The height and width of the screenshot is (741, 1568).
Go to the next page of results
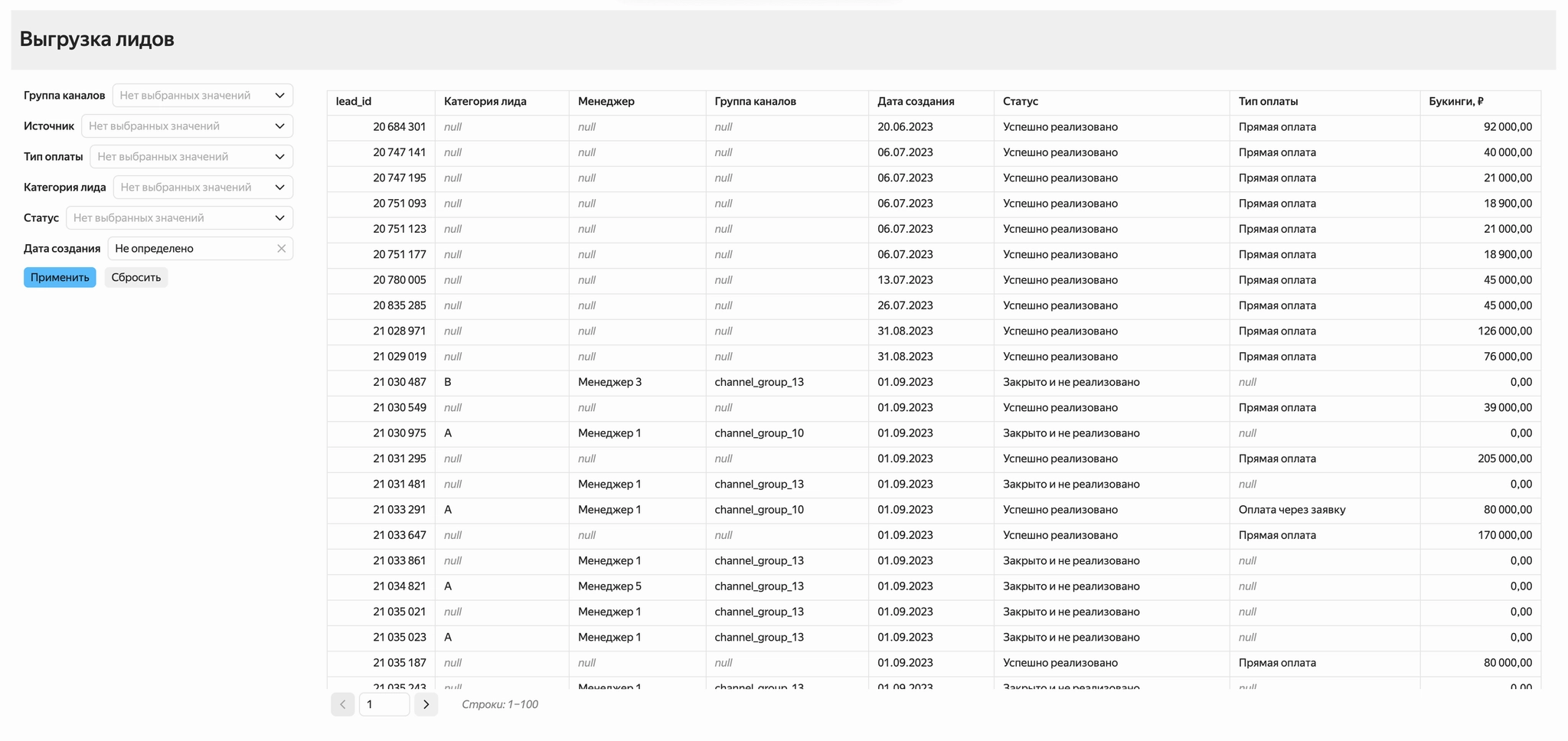point(426,704)
